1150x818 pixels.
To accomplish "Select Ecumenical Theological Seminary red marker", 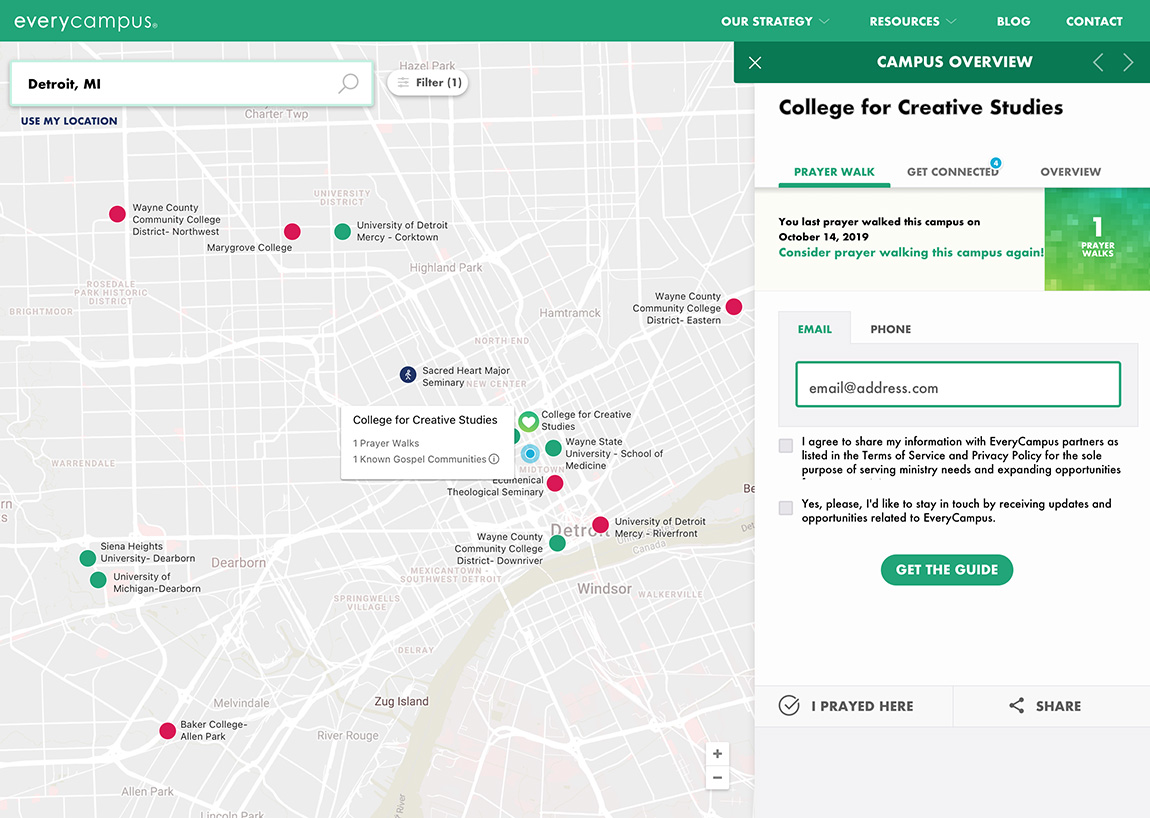I will click(x=555, y=483).
